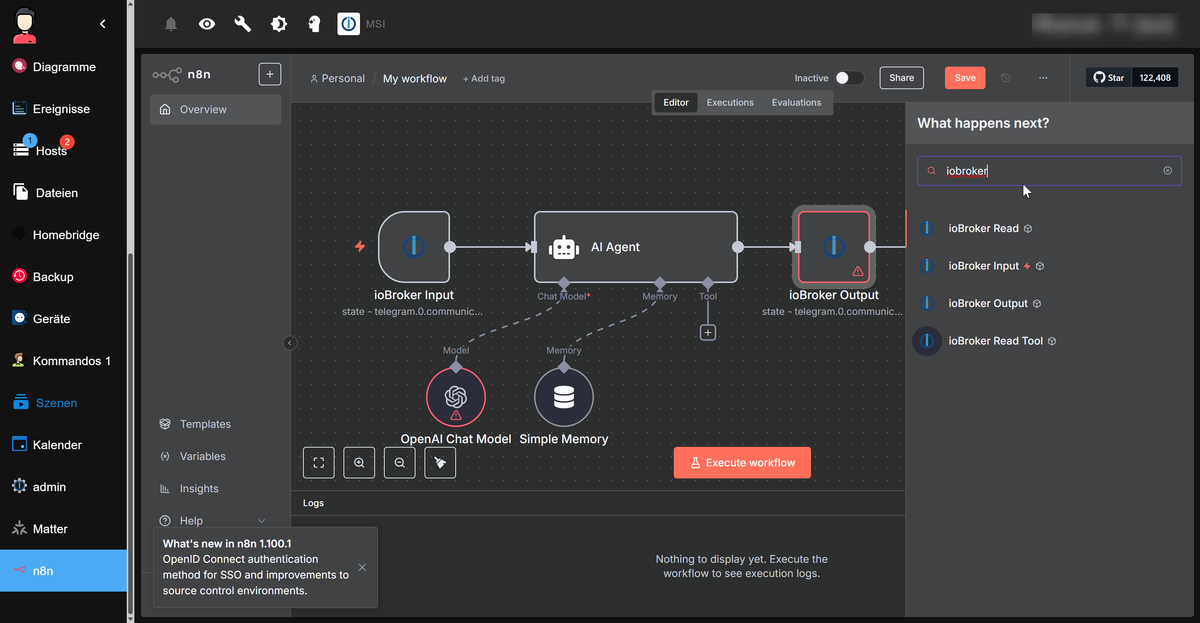The height and width of the screenshot is (623, 1200).
Task: Fit the canvas view to screen
Action: 318,462
